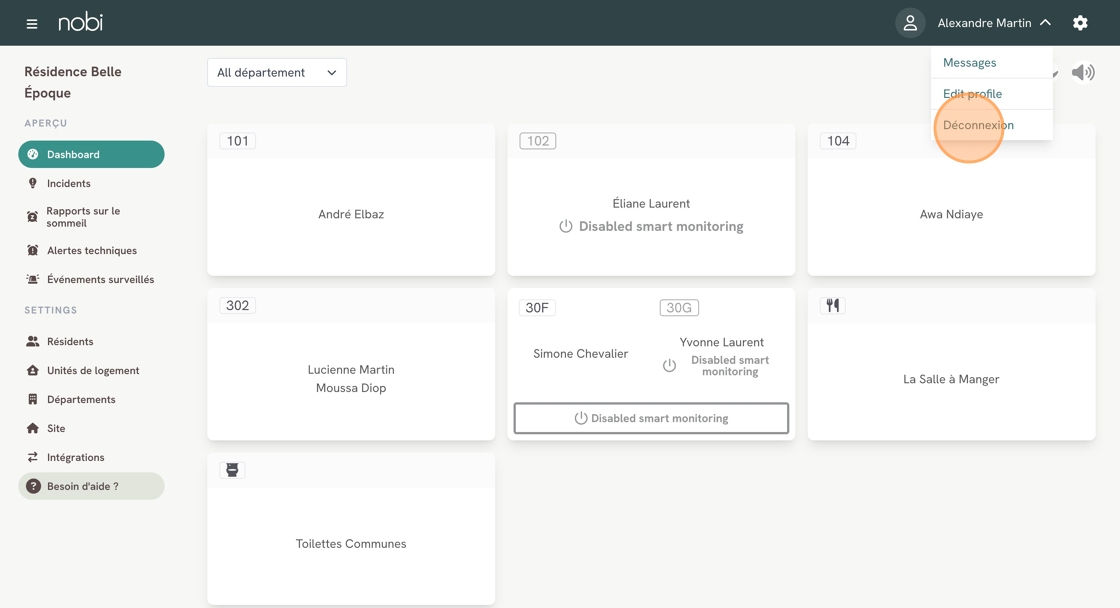Select Edit profile menu entry
Viewport: 1120px width, 608px height.
pos(972,94)
